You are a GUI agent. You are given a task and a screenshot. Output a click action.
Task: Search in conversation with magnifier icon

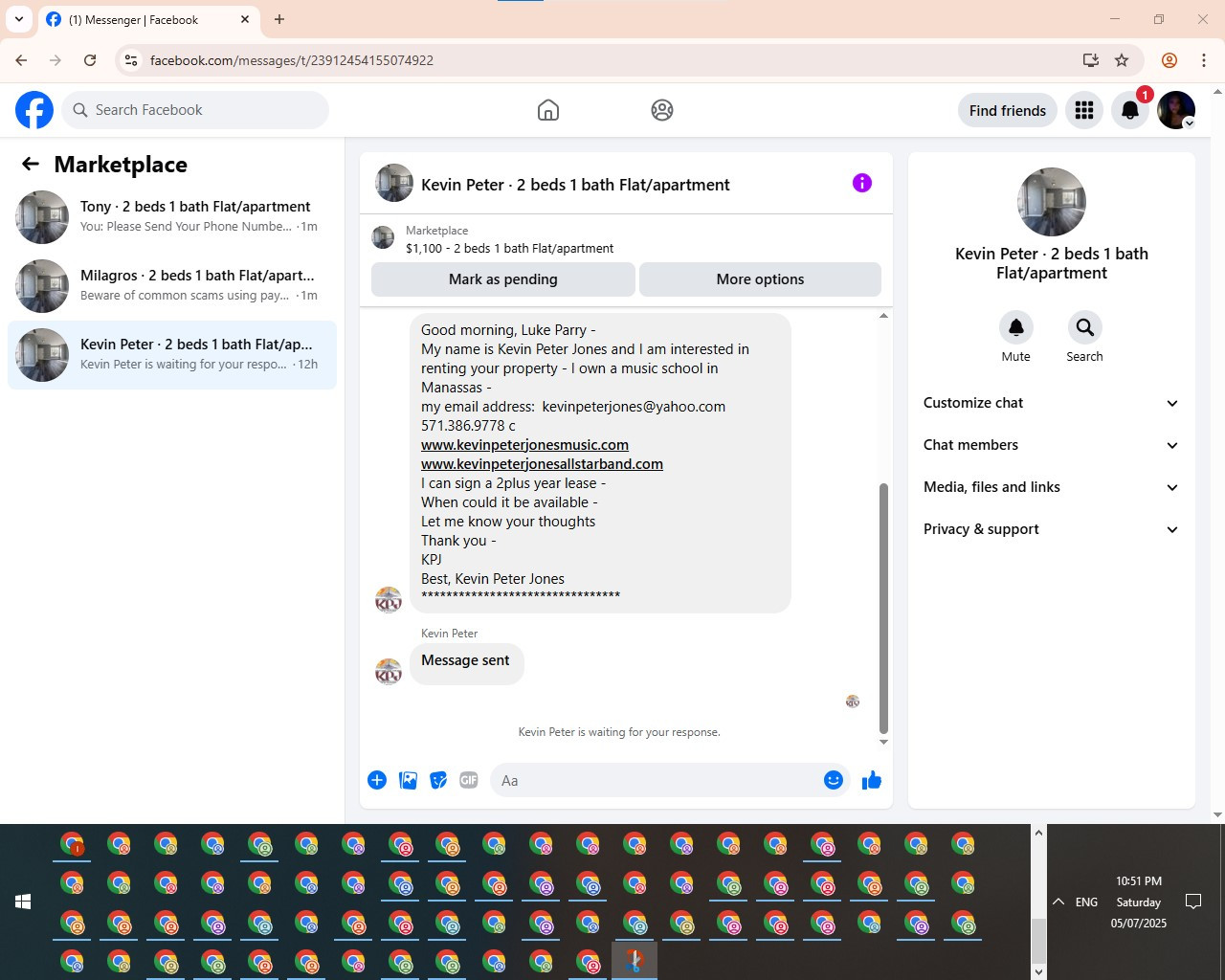[1085, 327]
